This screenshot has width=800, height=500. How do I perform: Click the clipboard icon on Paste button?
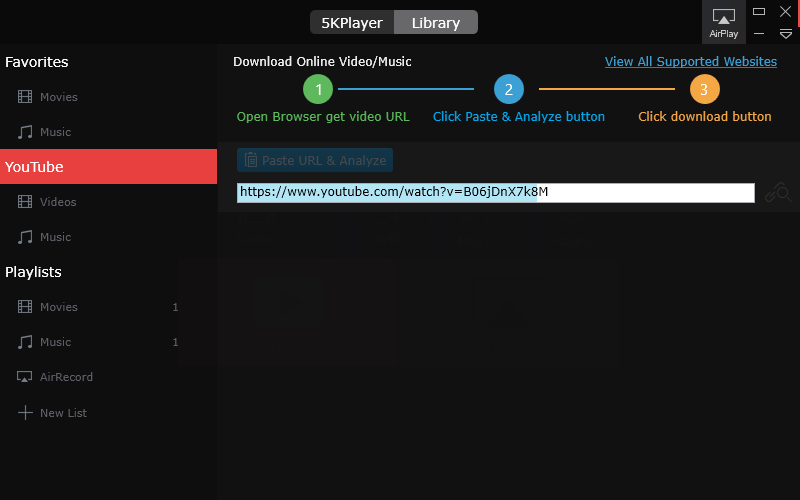[251, 160]
